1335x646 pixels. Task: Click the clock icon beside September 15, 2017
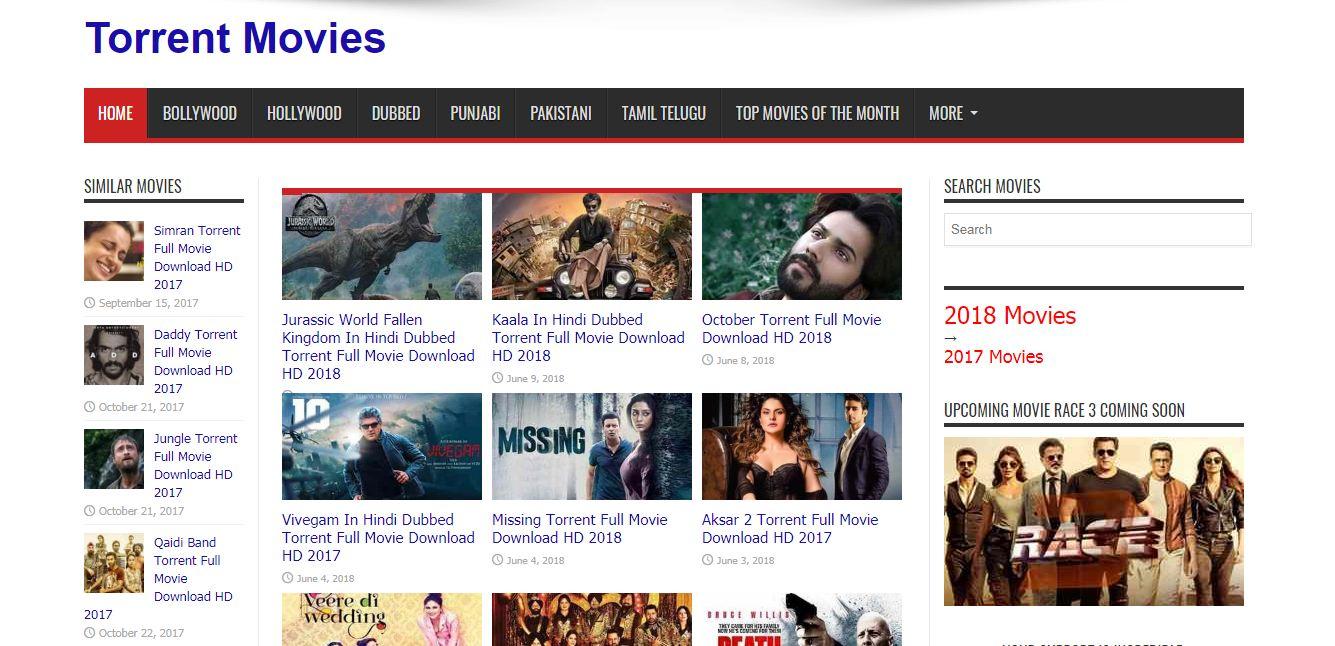click(90, 303)
